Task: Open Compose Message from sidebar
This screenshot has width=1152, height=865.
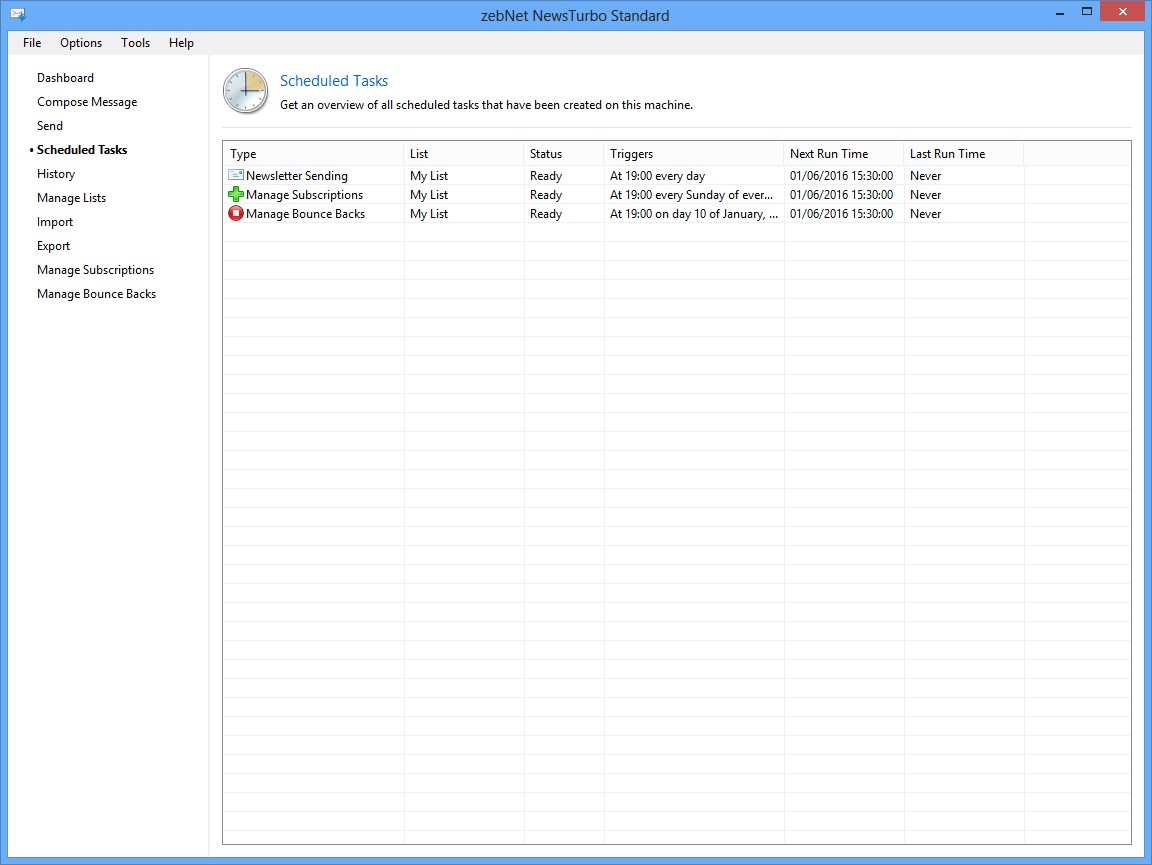Action: (x=87, y=102)
